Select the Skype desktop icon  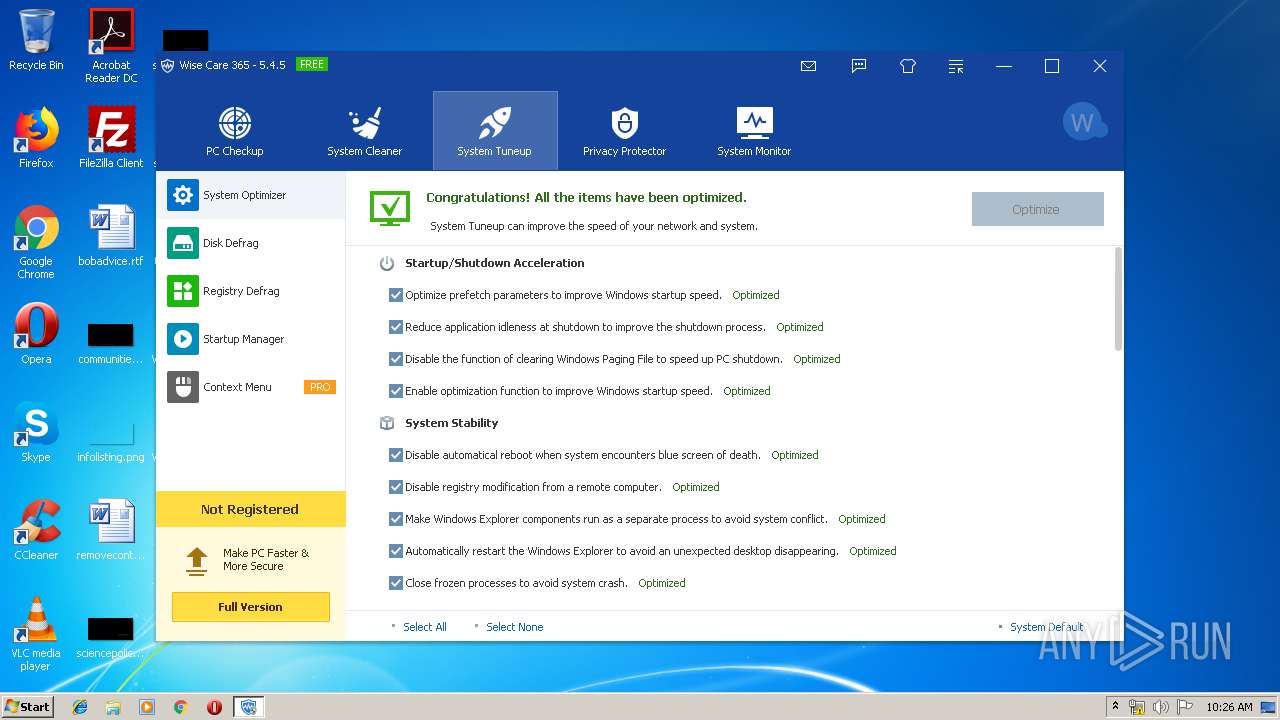pos(36,432)
